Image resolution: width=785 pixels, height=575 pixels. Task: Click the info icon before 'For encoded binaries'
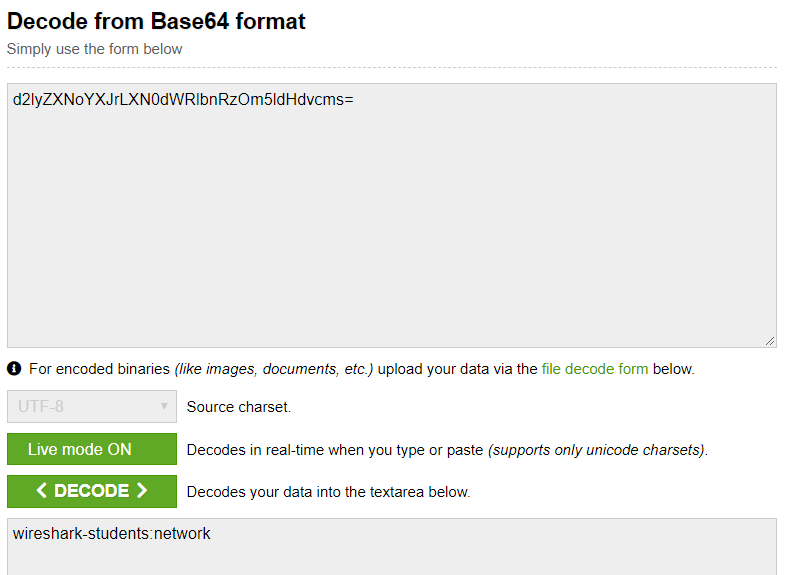[14, 369]
